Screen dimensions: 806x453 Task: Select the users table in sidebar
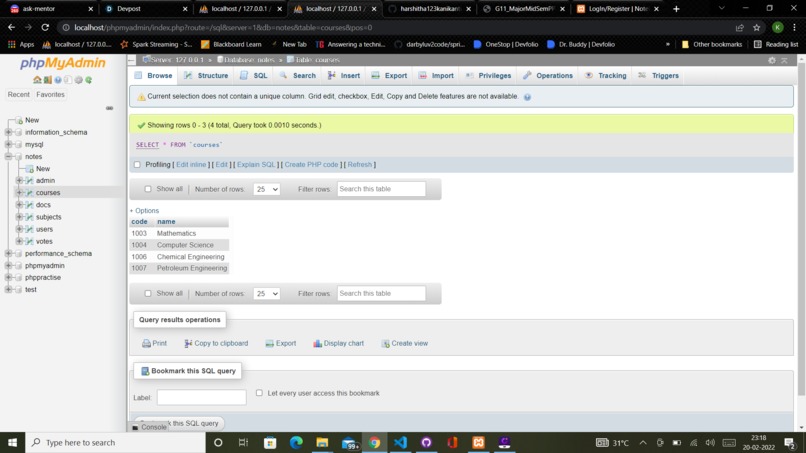click(44, 229)
